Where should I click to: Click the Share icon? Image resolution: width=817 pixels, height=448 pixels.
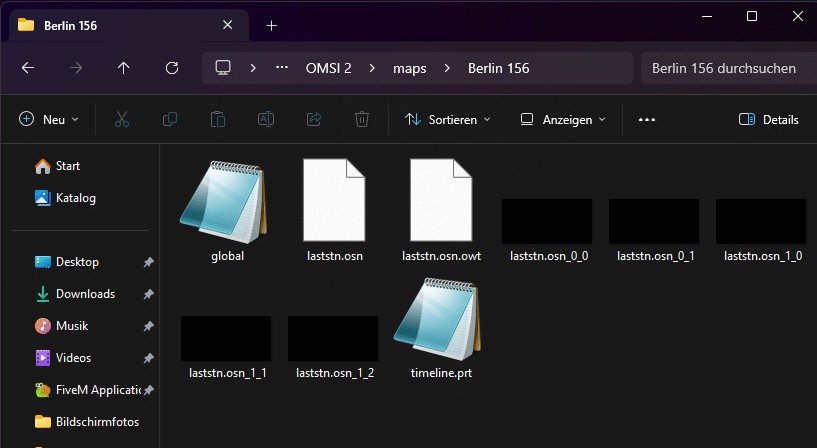[314, 119]
